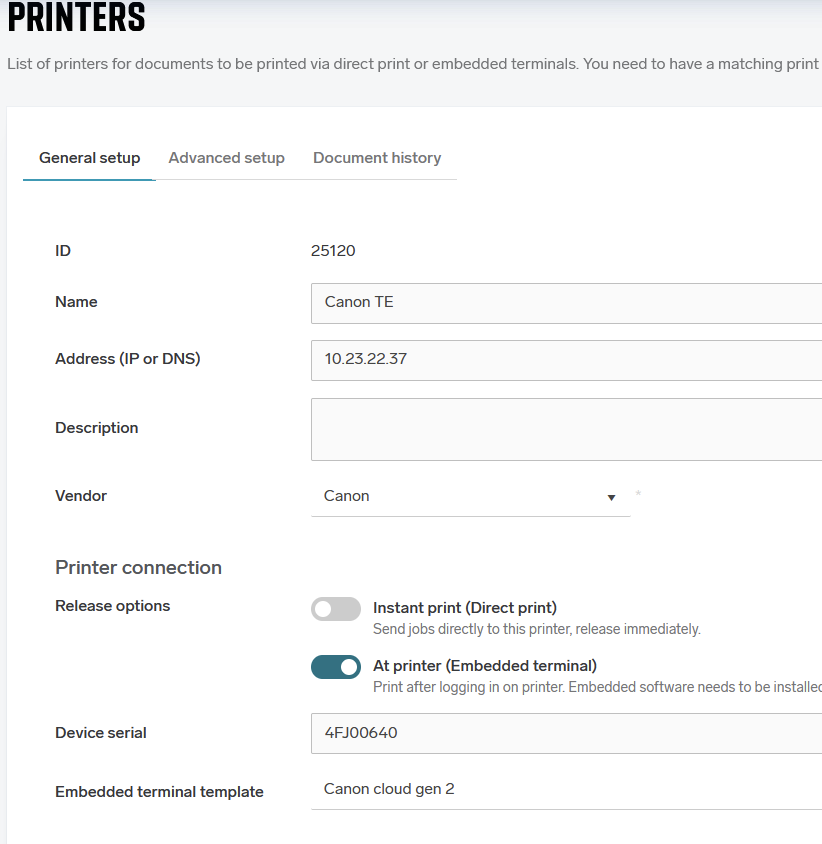The width and height of the screenshot is (822, 844).
Task: Disable At printer (Embedded terminal) toggle
Action: (336, 667)
